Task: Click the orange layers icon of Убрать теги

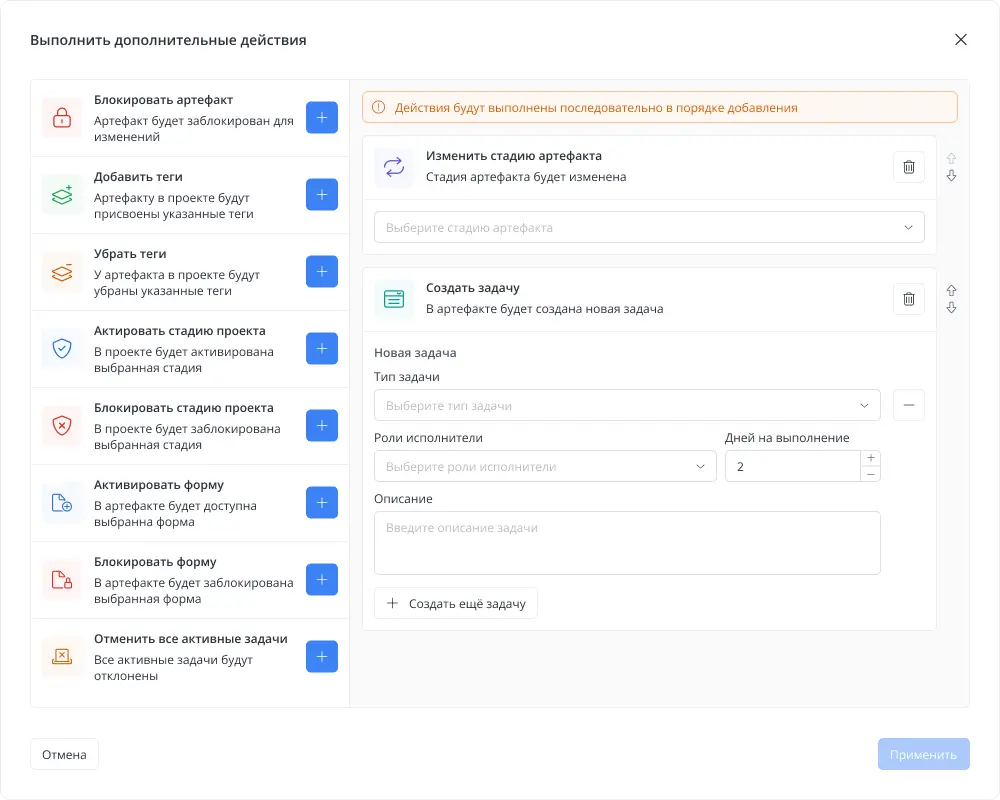Action: 62,272
